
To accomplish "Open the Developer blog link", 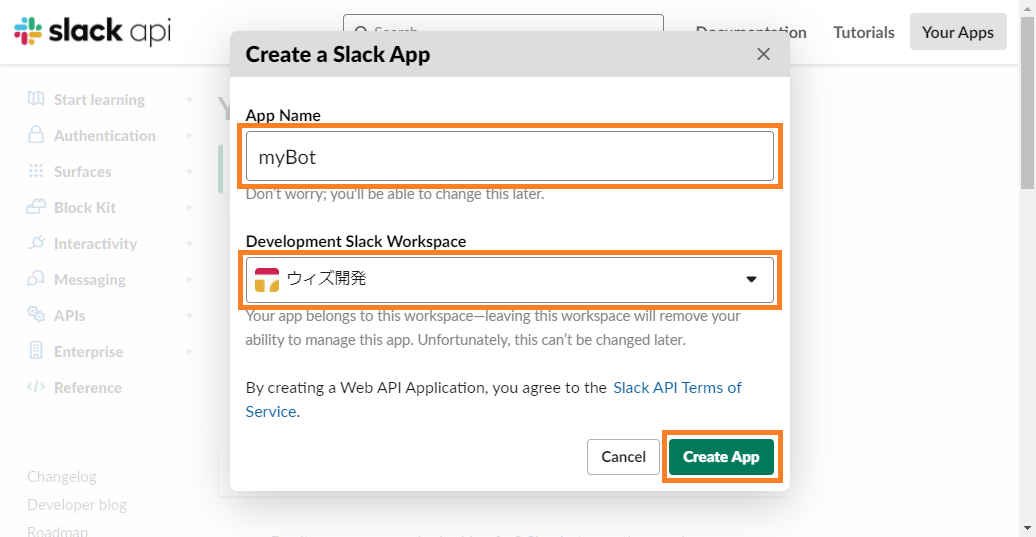I will pos(77,505).
